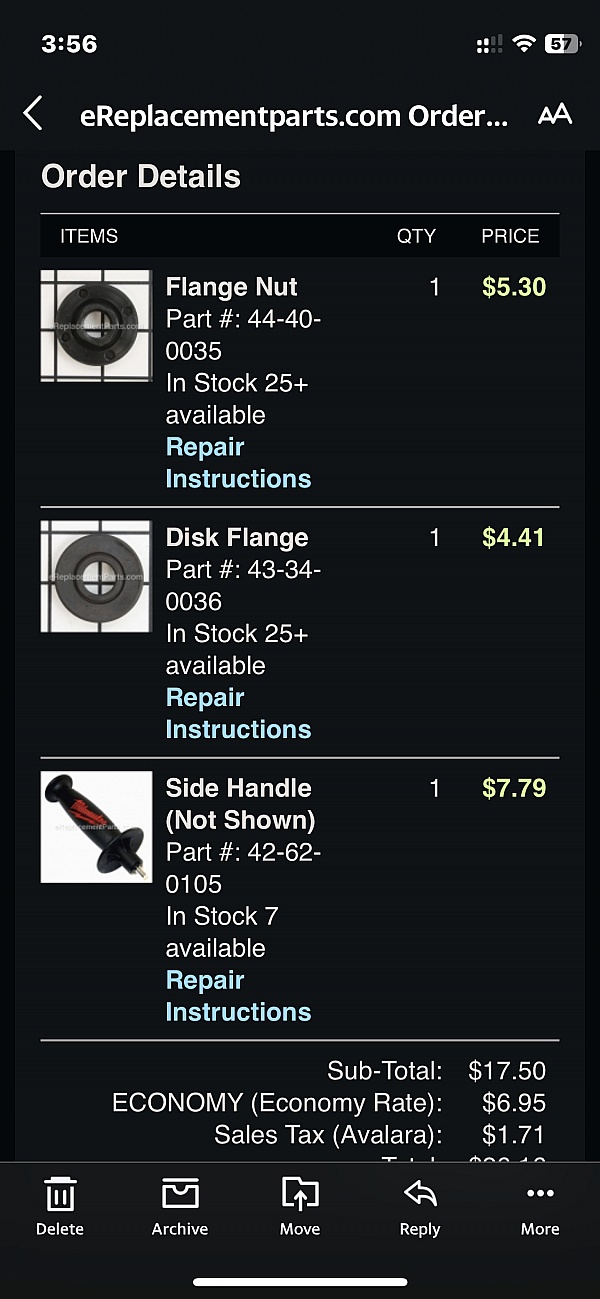Screen dimensions: 600x1299
Task: Open Side Handle Repair Instructions link
Action: (238, 996)
